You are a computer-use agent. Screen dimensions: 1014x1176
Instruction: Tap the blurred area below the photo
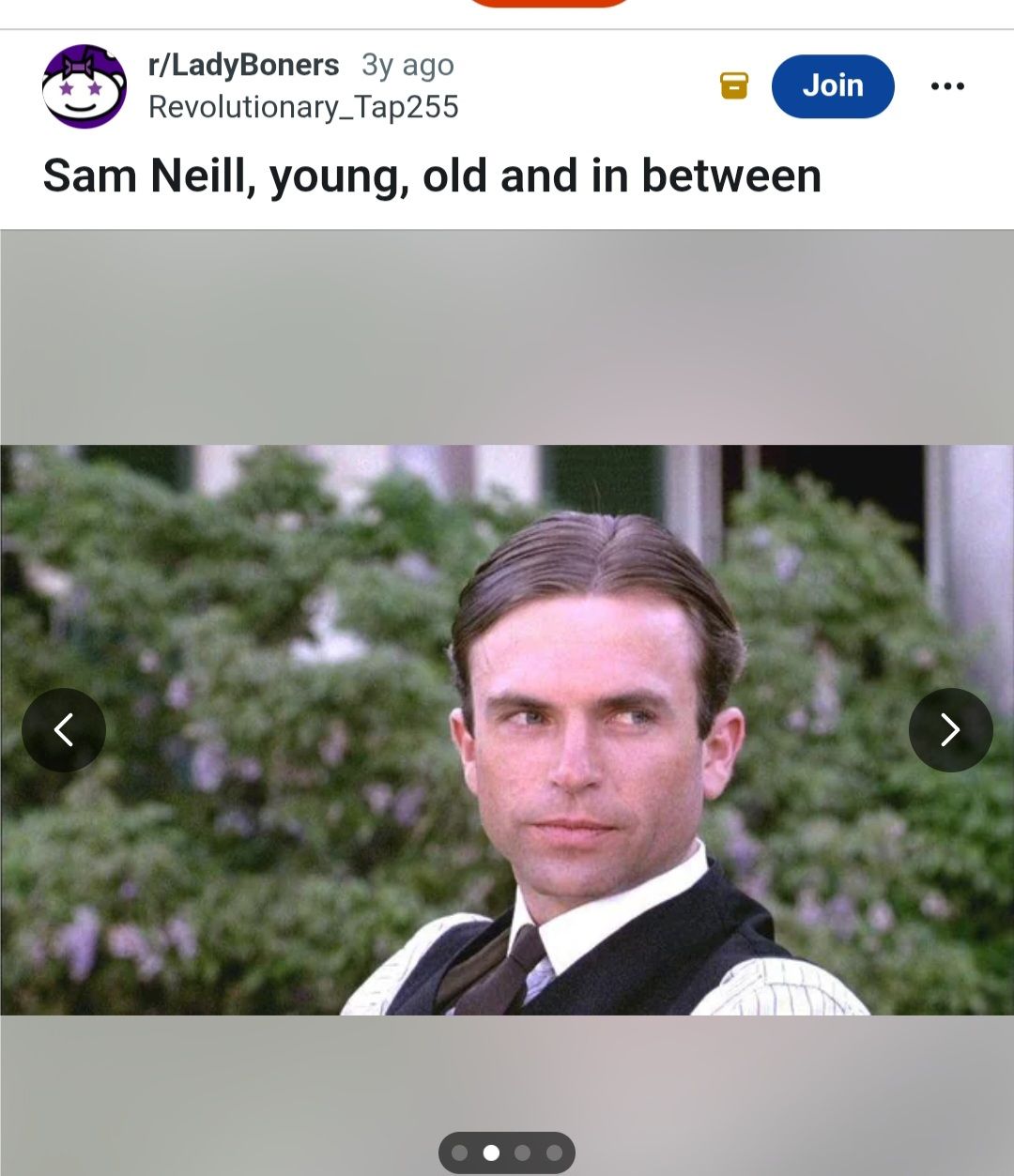[x=507, y=1070]
